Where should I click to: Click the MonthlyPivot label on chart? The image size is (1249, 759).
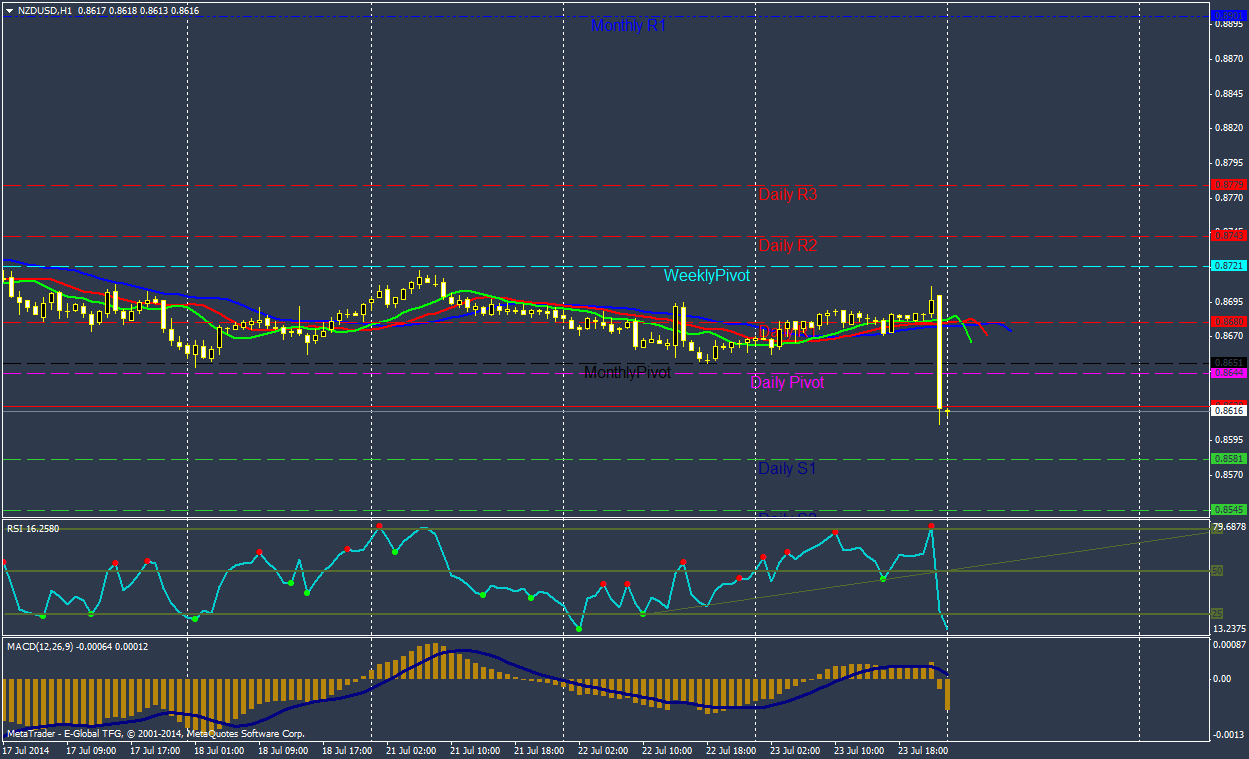(627, 372)
